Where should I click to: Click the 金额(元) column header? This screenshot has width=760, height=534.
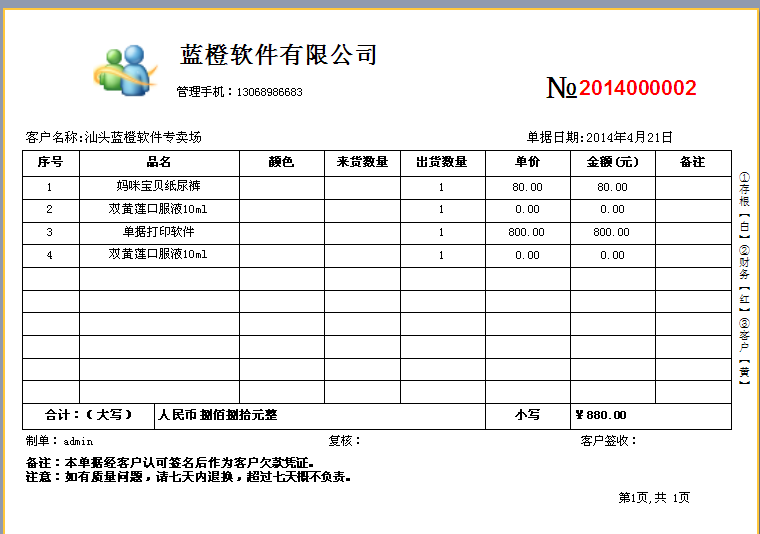(x=613, y=162)
